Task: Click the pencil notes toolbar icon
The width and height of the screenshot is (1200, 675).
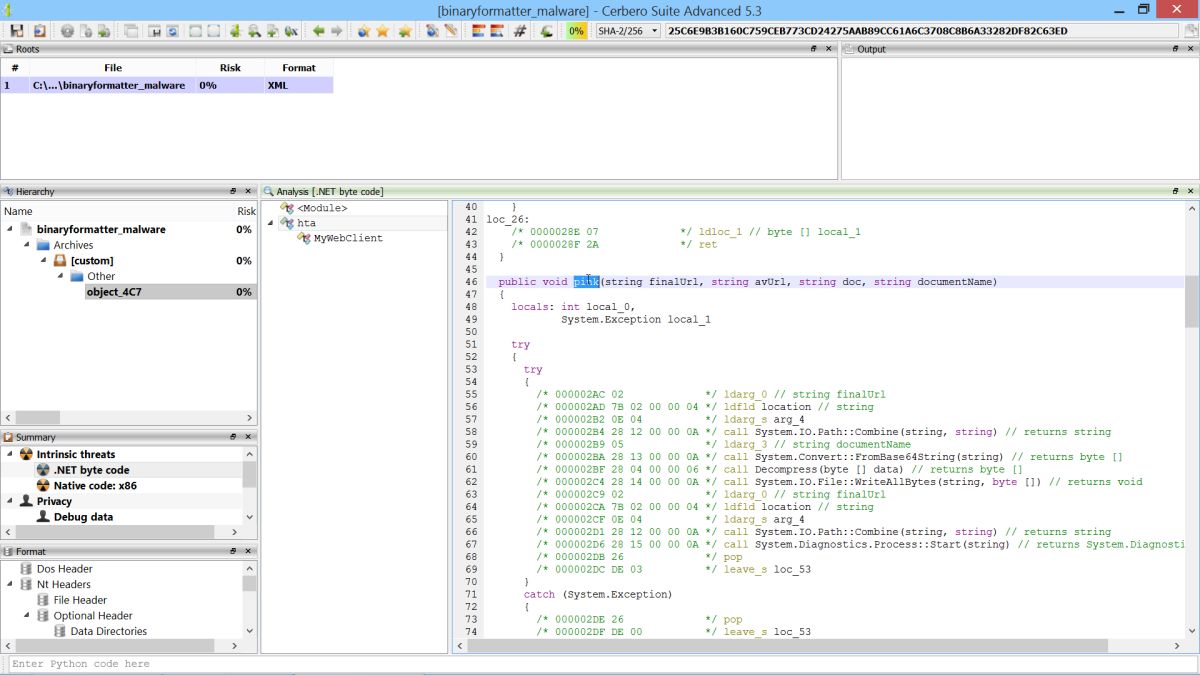Action: coord(451,31)
